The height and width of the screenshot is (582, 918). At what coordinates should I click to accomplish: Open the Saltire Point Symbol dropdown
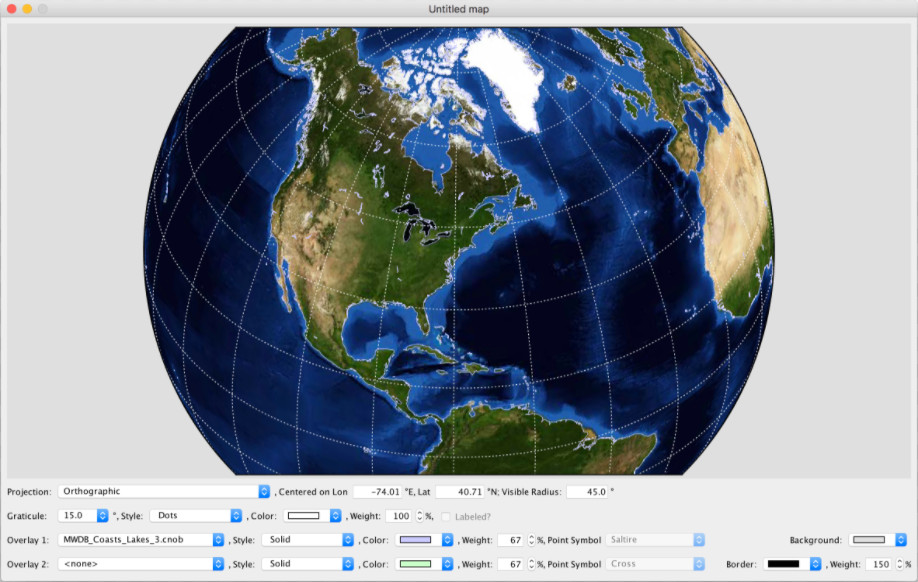(x=655, y=540)
